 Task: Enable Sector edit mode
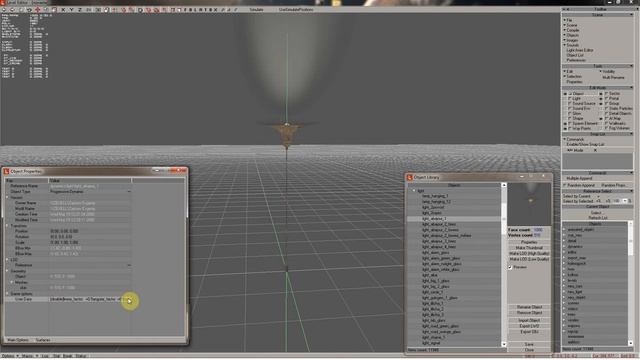(x=613, y=93)
